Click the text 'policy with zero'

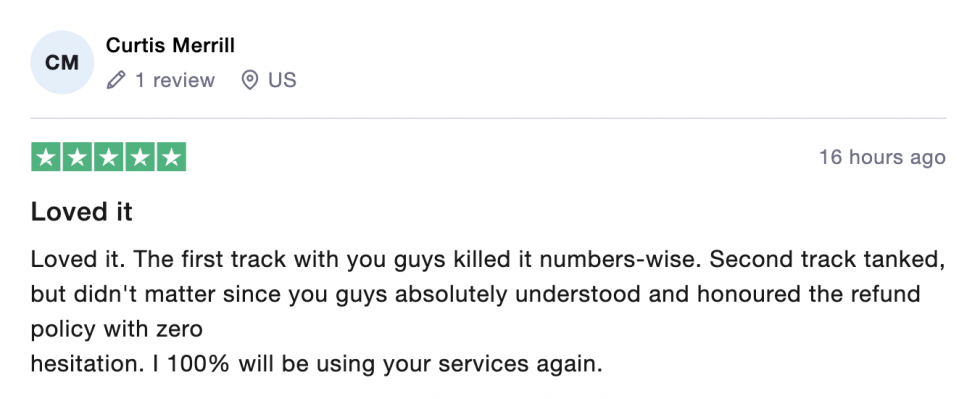[x=117, y=328]
